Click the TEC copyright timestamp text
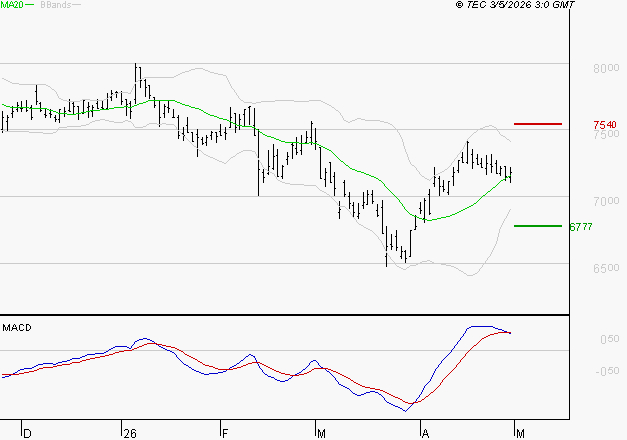627x440 pixels. (x=515, y=5)
